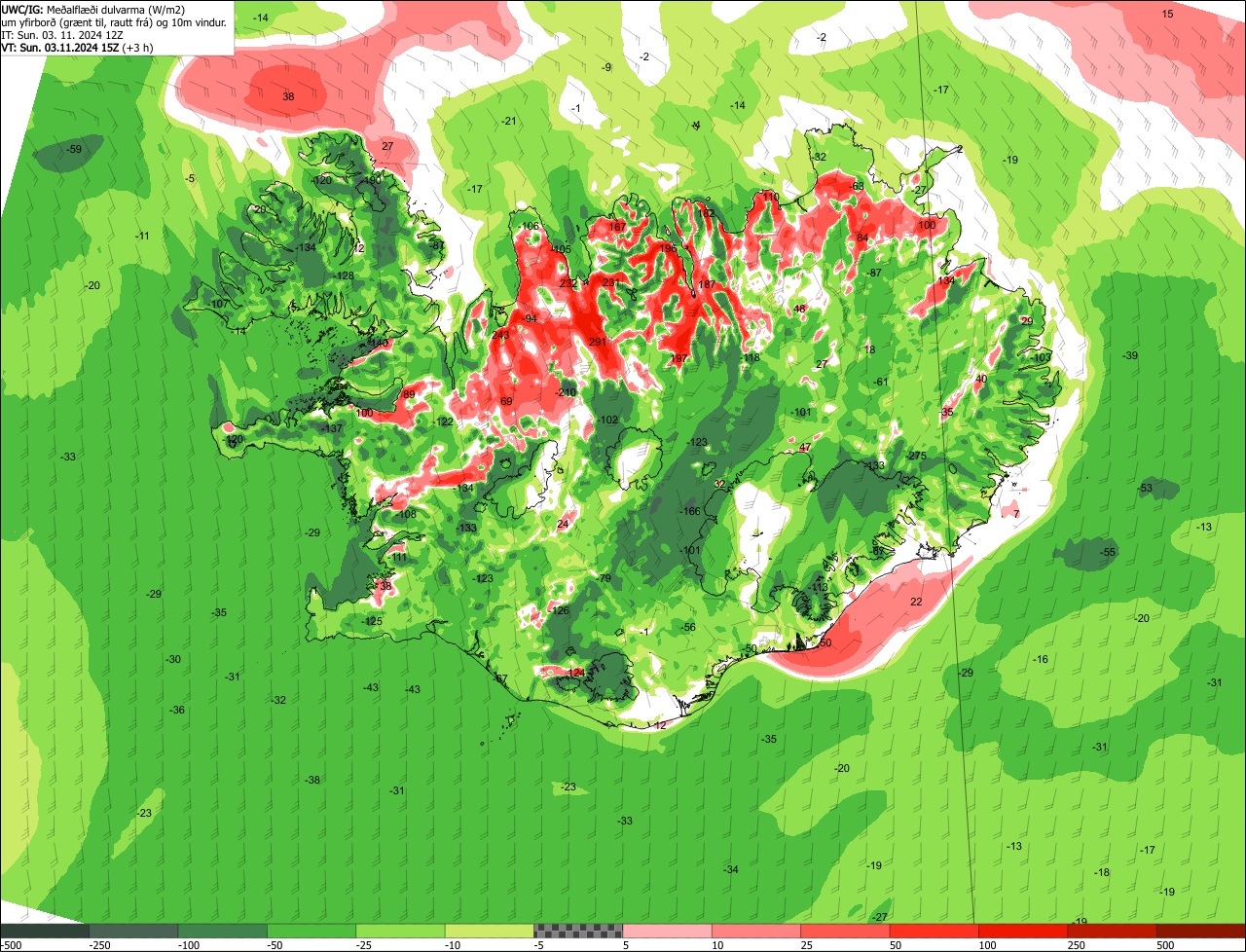Click the pale pink legend swatch between 5 and 10
Image resolution: width=1246 pixels, height=952 pixels.
[667, 931]
